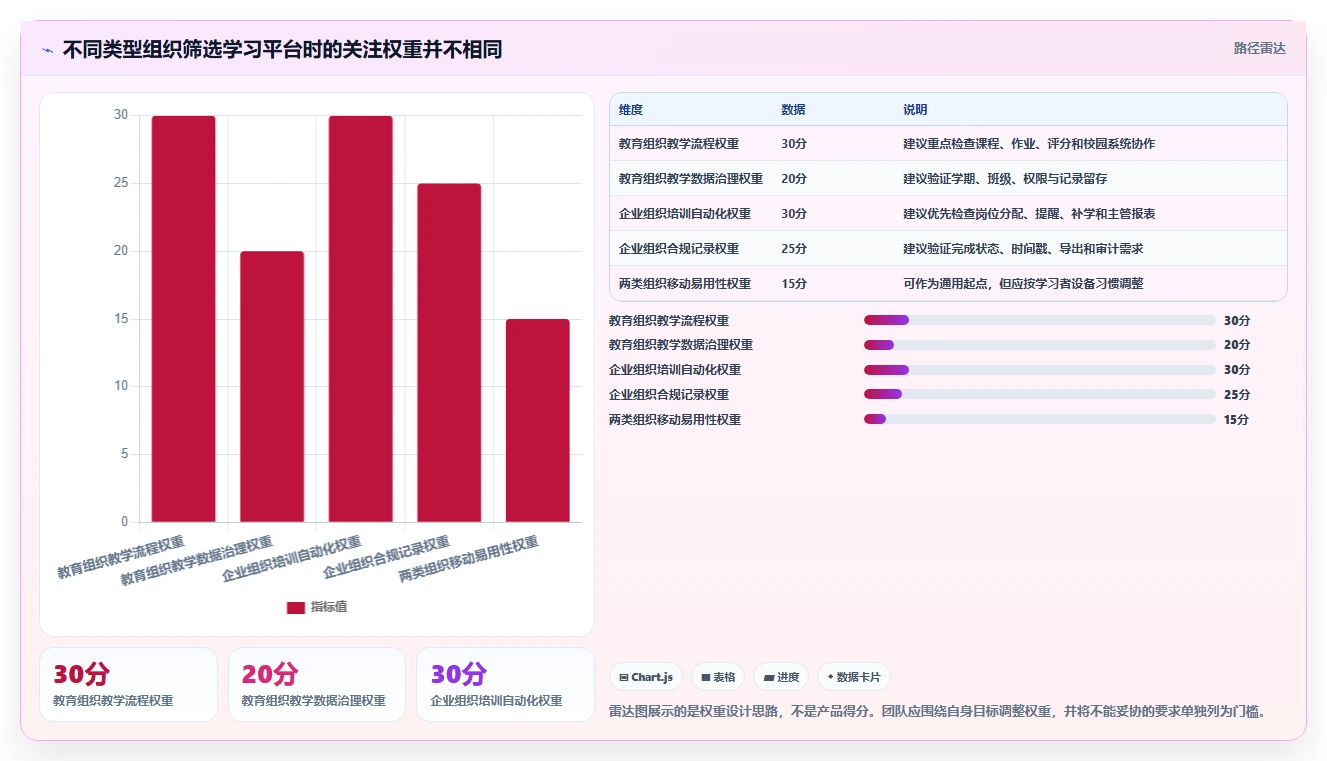Click the 企业组织合规记录权重 chart bar

(x=449, y=353)
